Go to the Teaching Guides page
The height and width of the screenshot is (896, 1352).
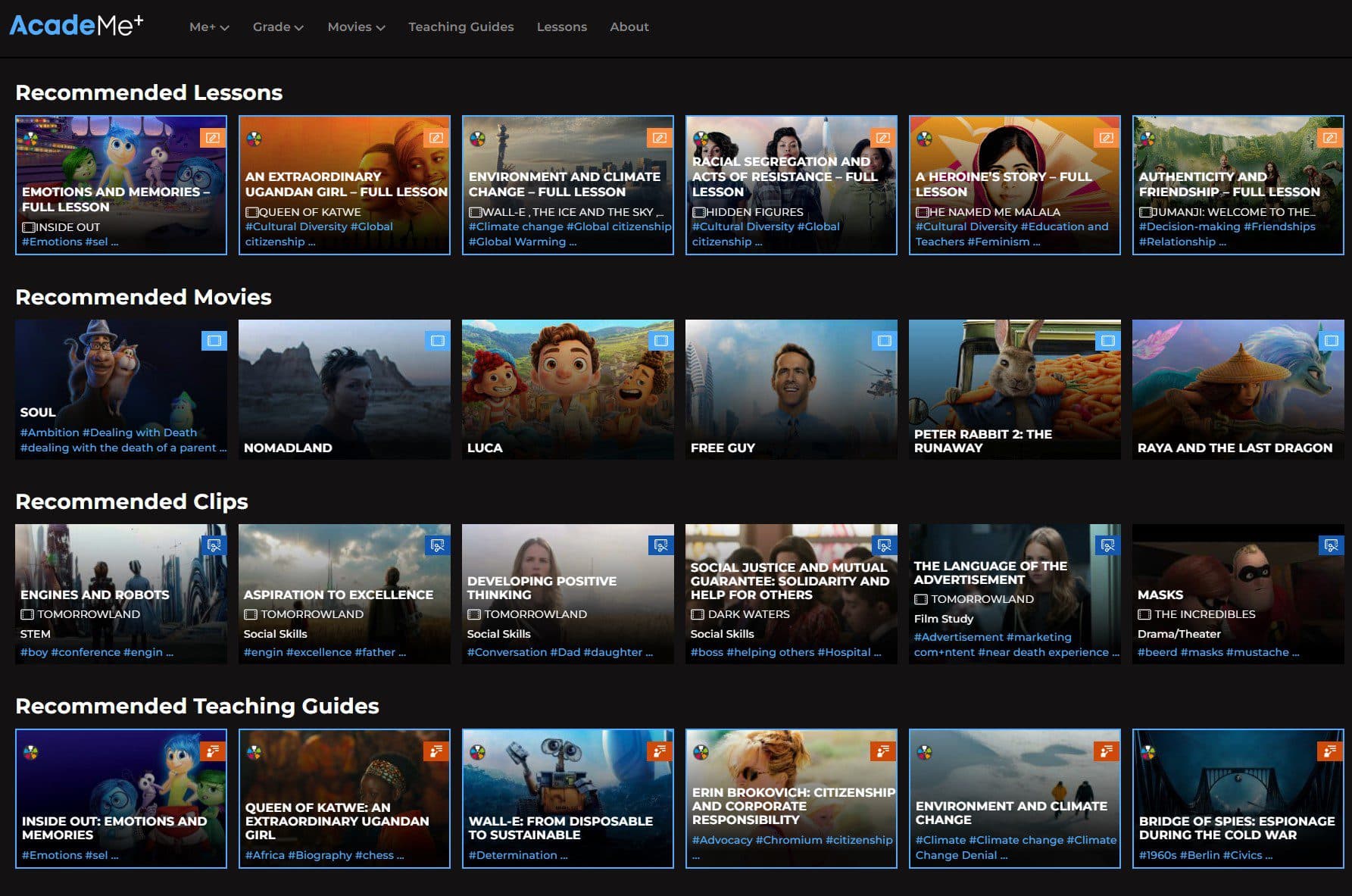coord(461,27)
